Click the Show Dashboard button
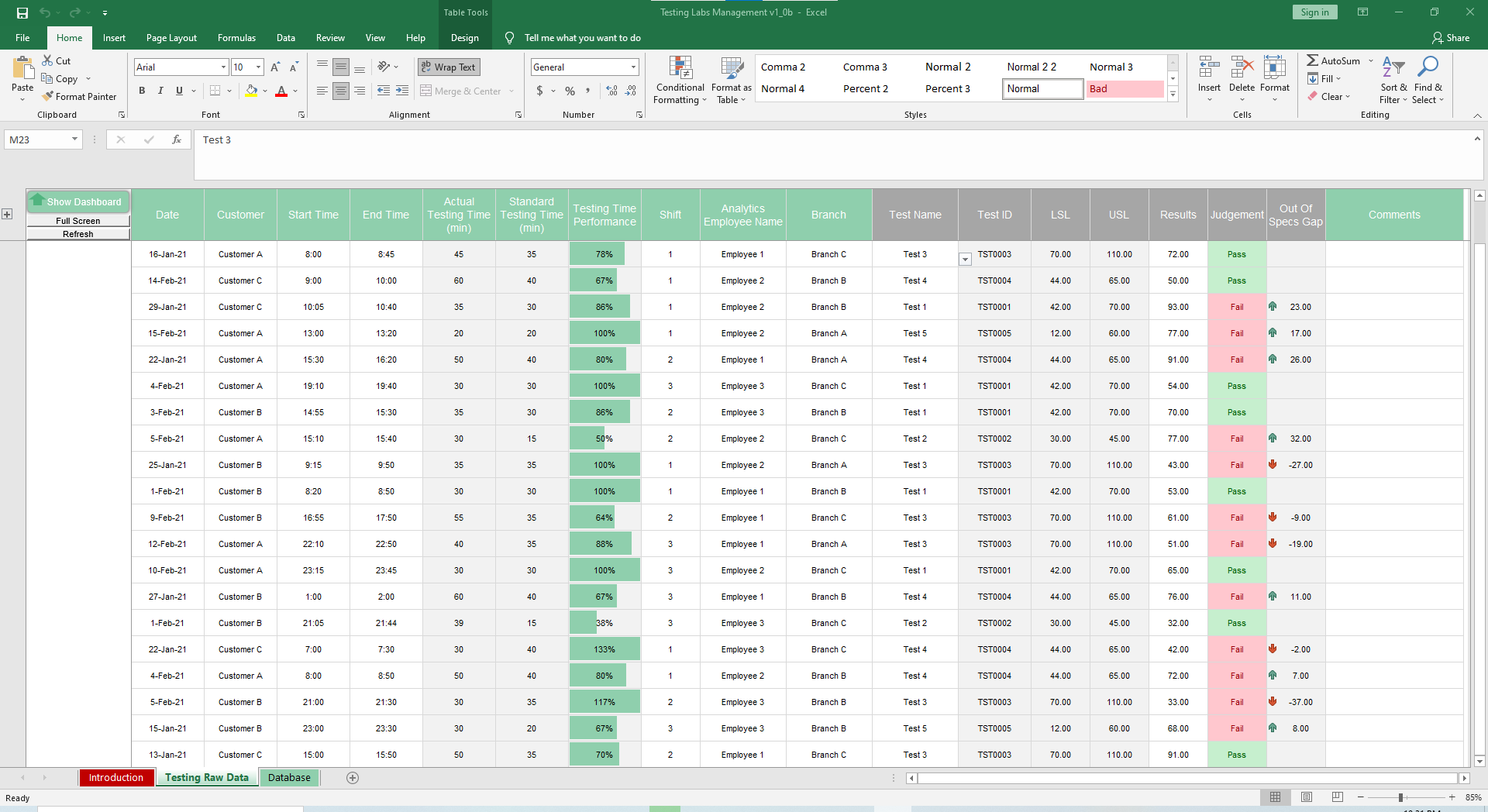The width and height of the screenshot is (1488, 812). [77, 202]
